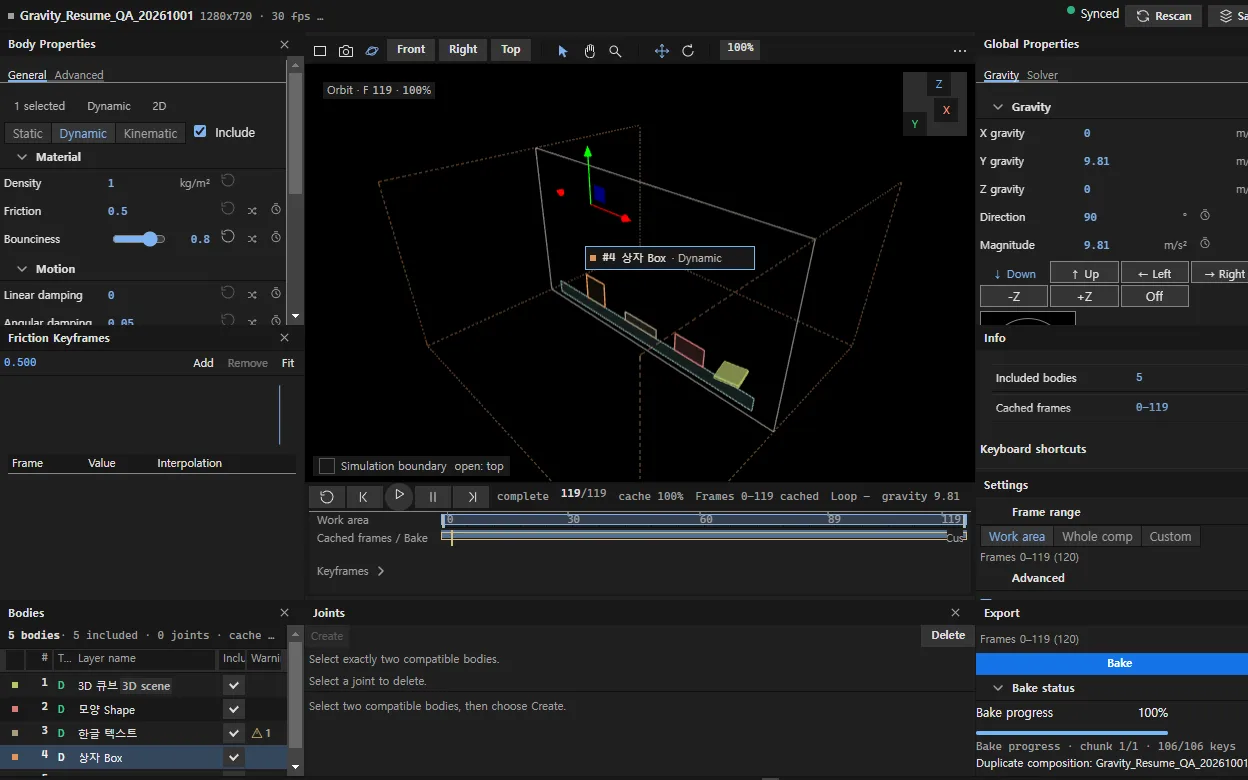Image resolution: width=1248 pixels, height=780 pixels.
Task: Randomize the Friction value
Action: click(252, 210)
